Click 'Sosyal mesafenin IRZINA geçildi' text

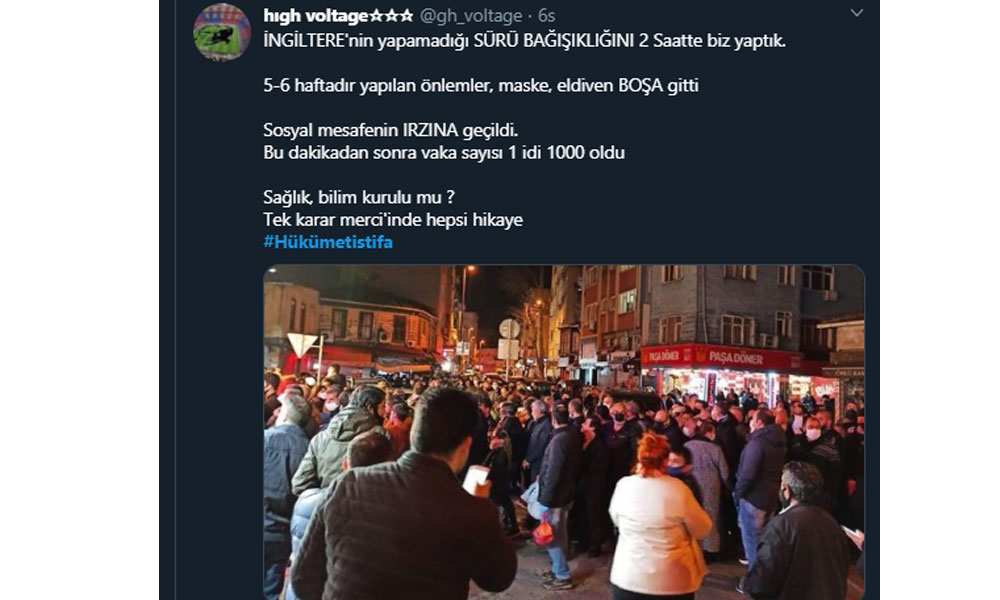(390, 130)
